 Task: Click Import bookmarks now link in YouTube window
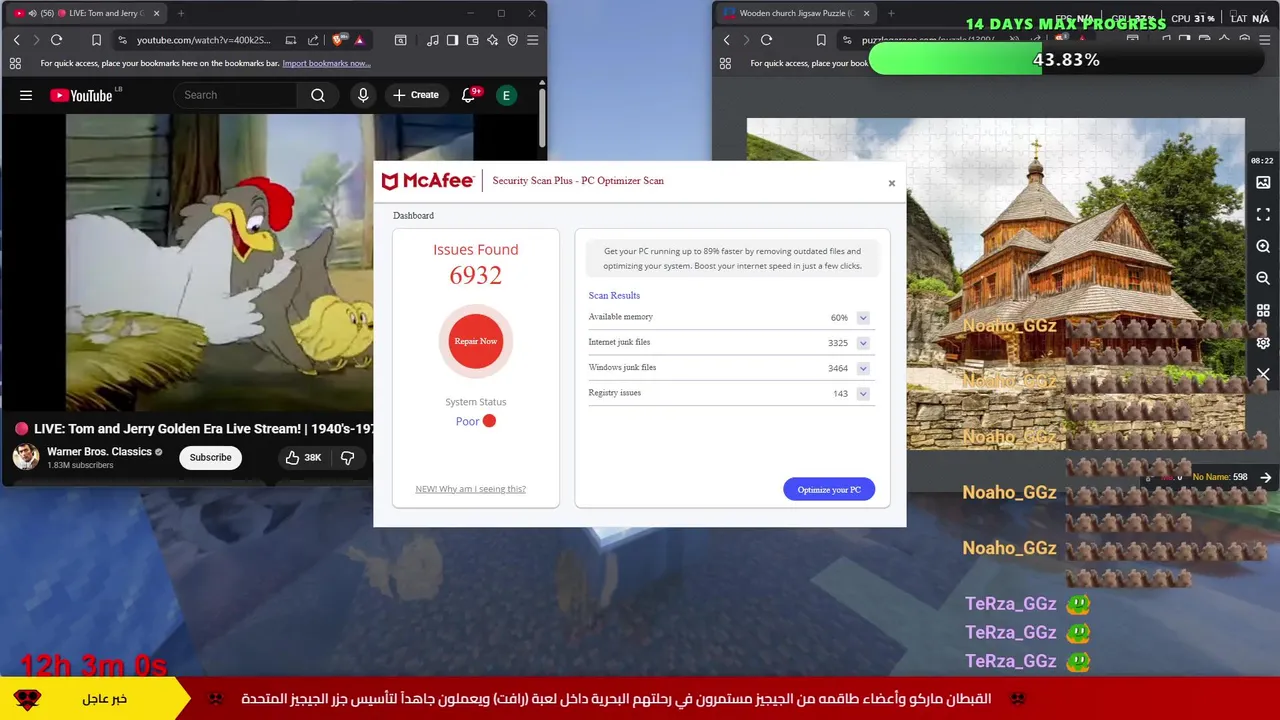(x=326, y=63)
